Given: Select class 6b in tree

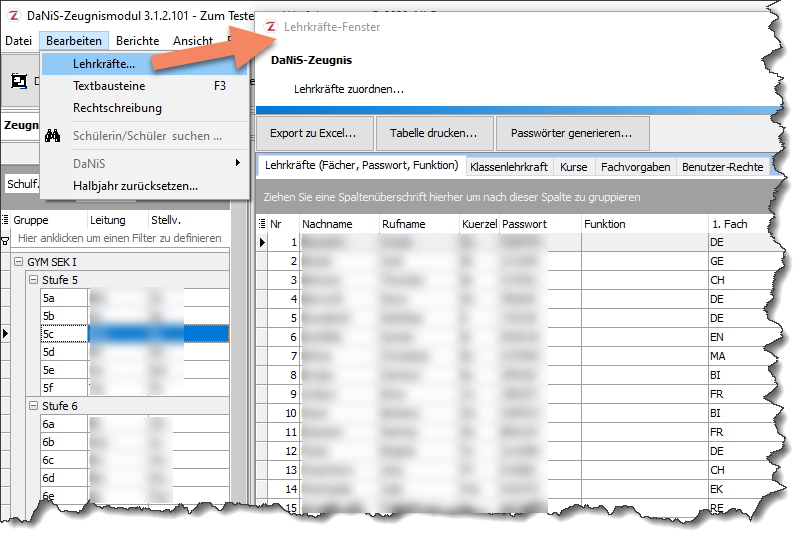Looking at the screenshot, I should (48, 442).
